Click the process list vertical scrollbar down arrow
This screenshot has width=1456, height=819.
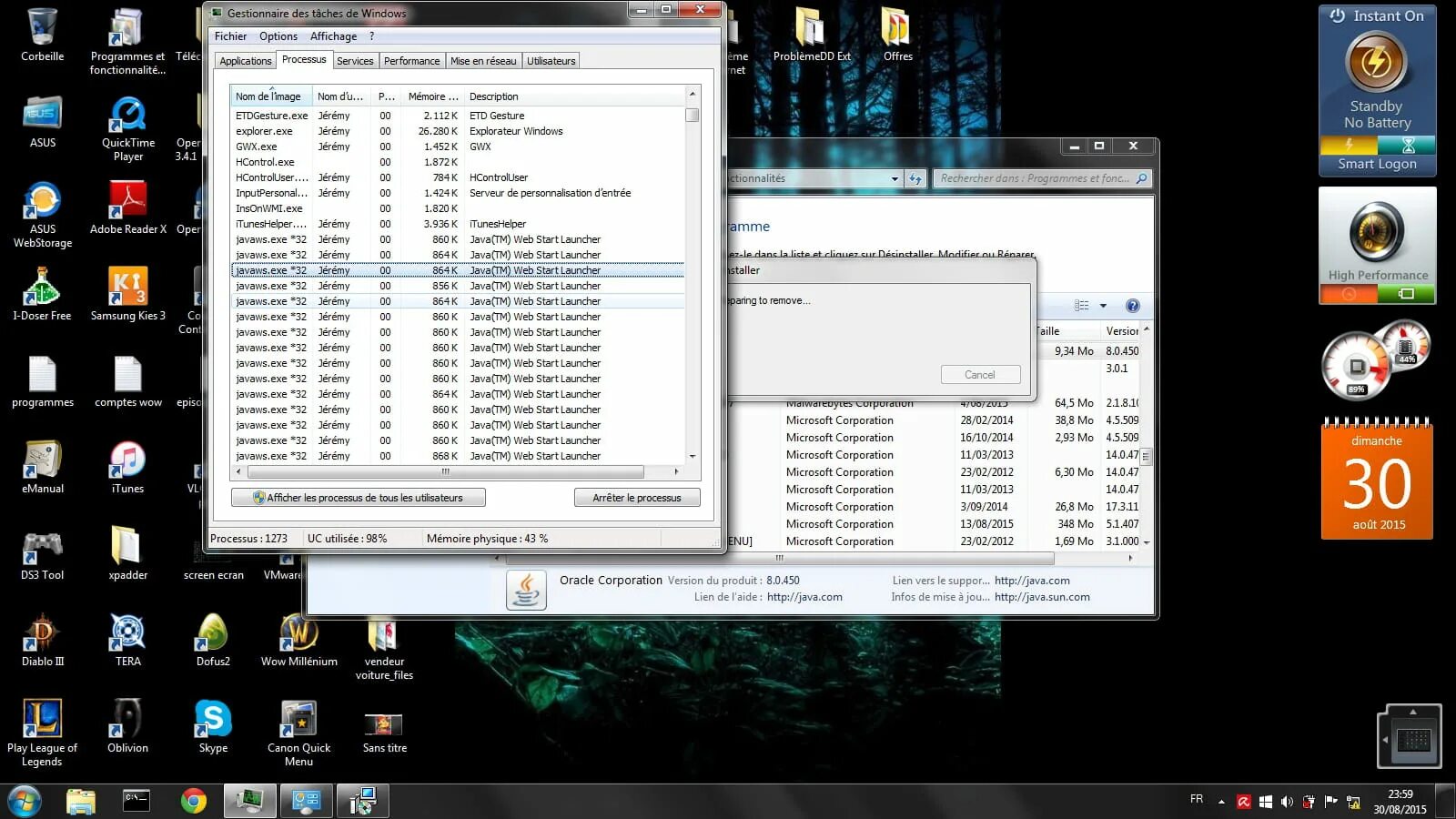(693, 457)
